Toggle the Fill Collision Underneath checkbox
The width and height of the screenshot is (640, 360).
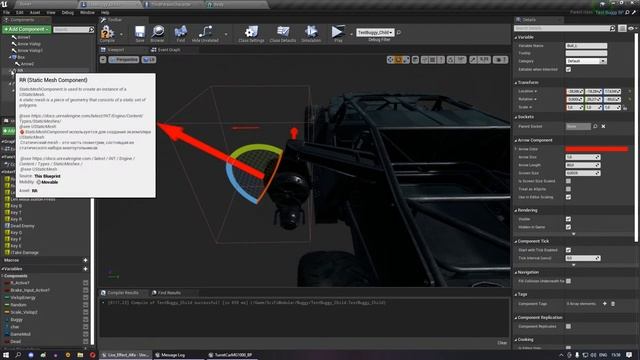(x=568, y=281)
